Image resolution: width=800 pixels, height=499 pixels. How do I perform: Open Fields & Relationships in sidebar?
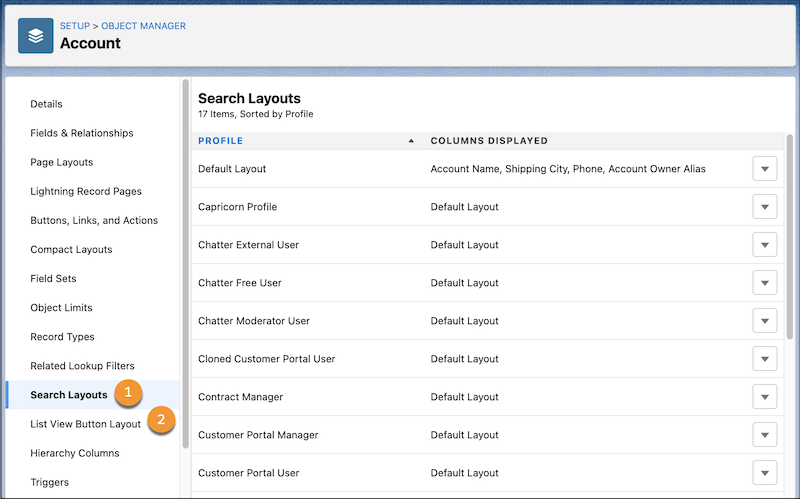click(82, 133)
